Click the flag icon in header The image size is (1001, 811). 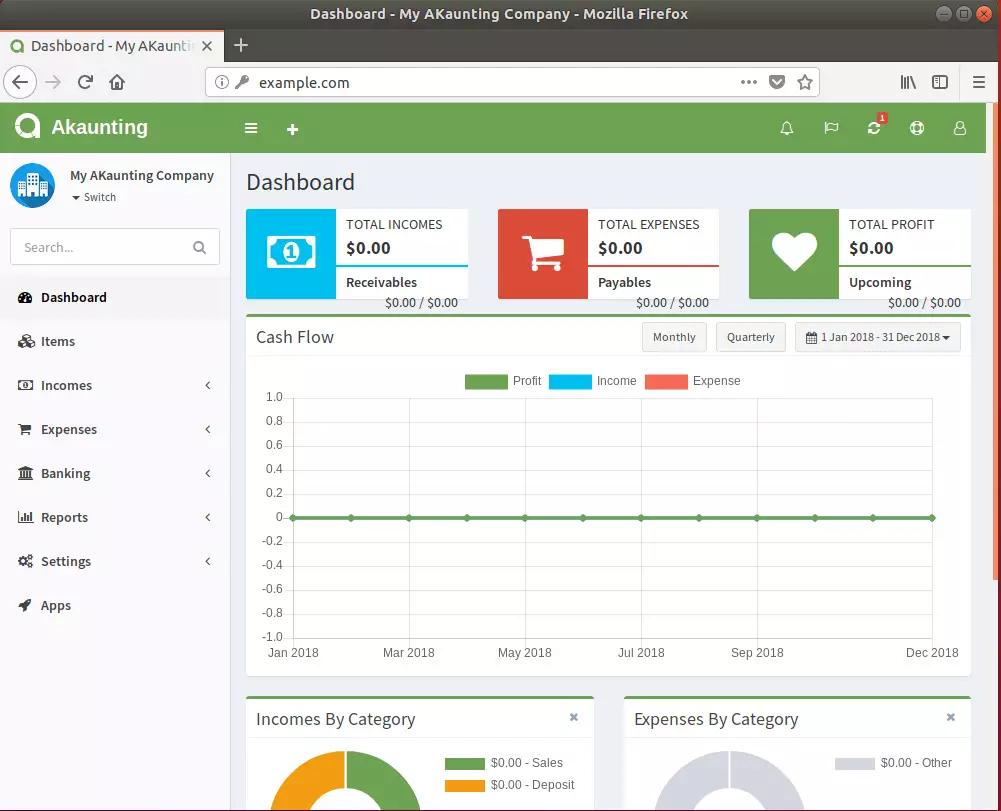tap(831, 128)
